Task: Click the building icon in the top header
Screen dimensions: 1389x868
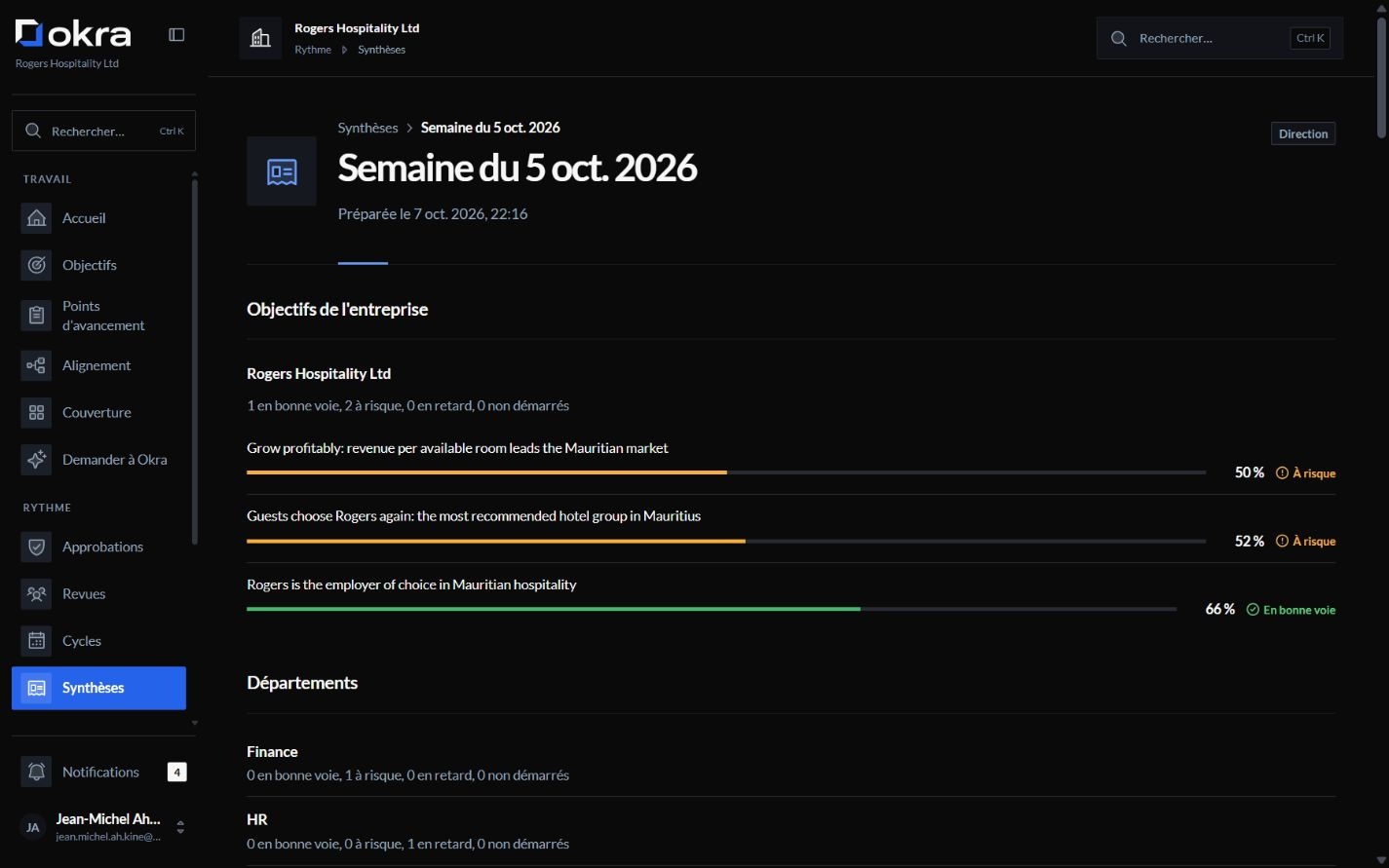Action: pos(260,38)
